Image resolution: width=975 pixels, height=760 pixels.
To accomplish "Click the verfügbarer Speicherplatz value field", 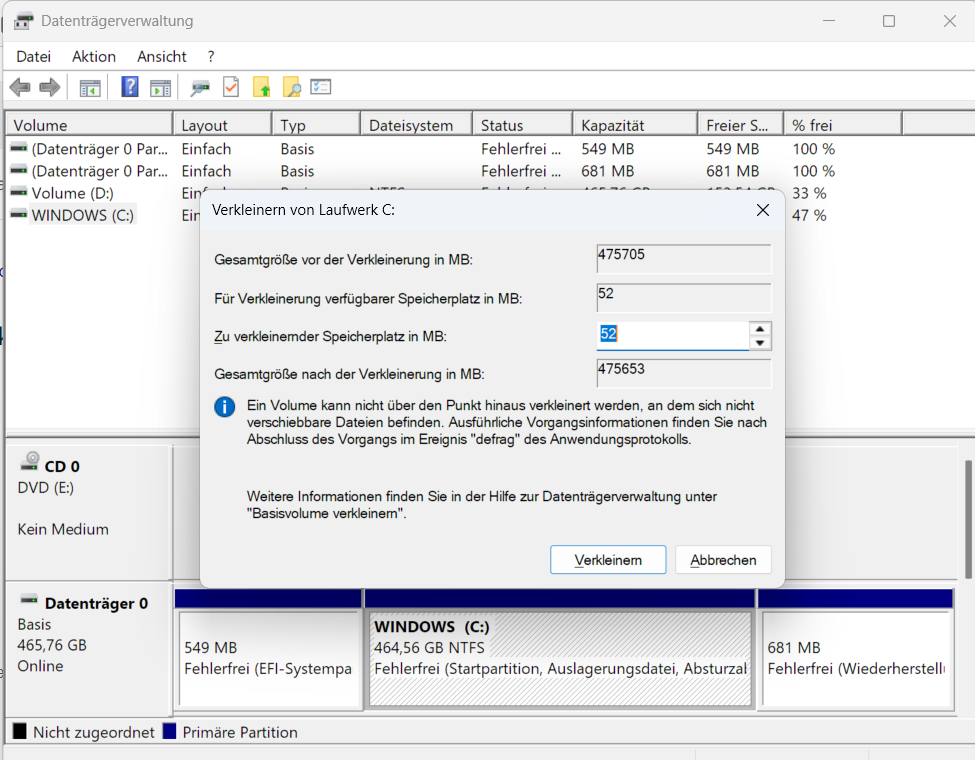I will pyautogui.click(x=684, y=297).
